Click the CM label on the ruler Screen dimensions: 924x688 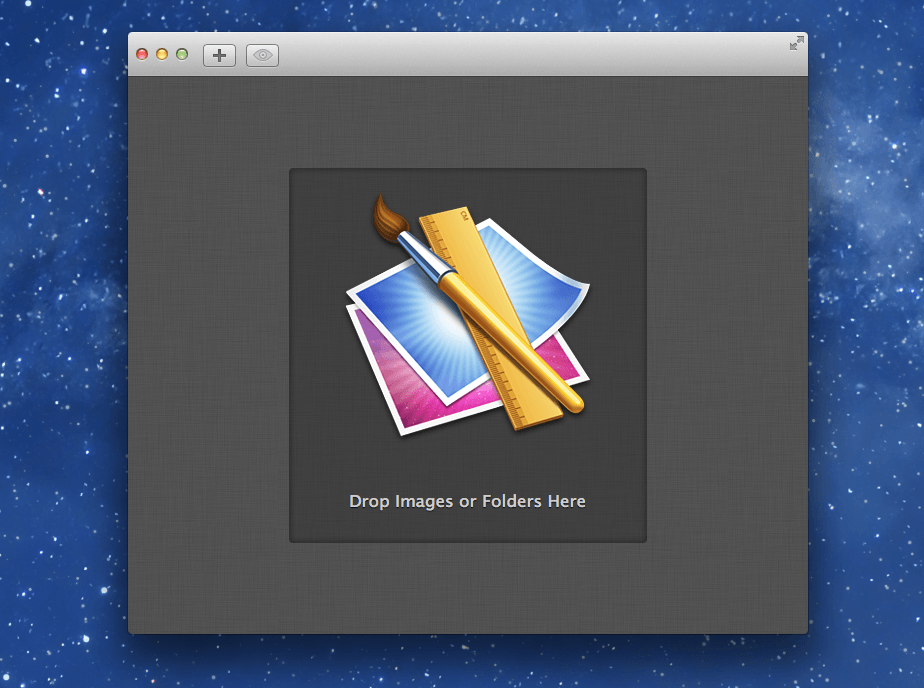pos(464,214)
